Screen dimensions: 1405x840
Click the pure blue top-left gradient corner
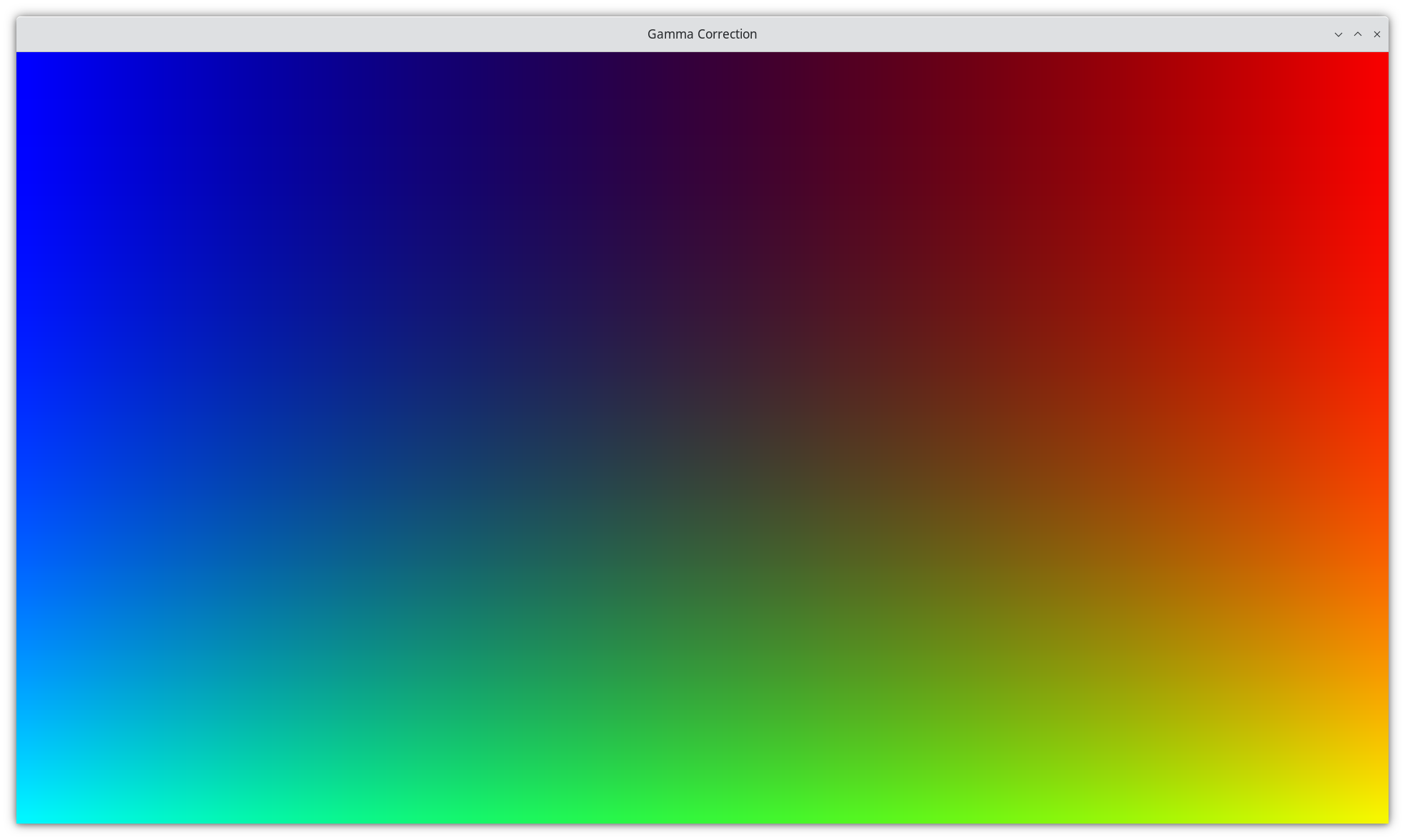(29, 64)
